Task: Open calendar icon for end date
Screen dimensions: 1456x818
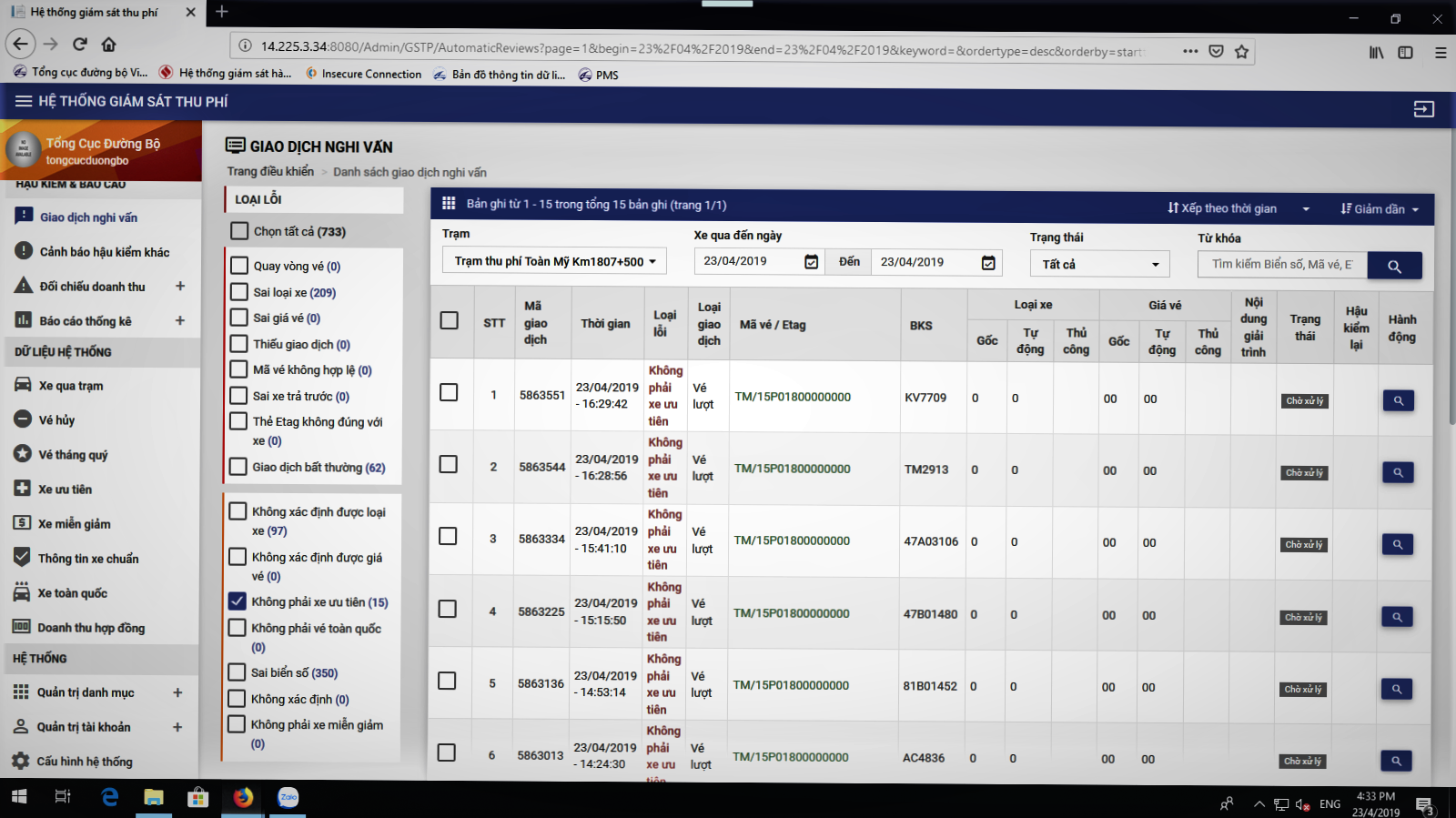Action: (988, 263)
